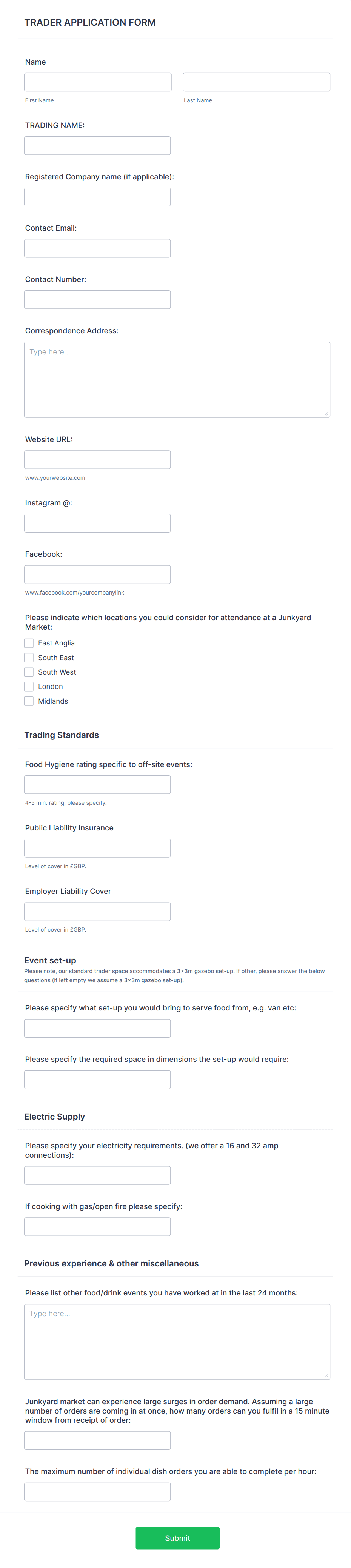Click the Contact Number field
351x1568 pixels.
click(x=97, y=299)
